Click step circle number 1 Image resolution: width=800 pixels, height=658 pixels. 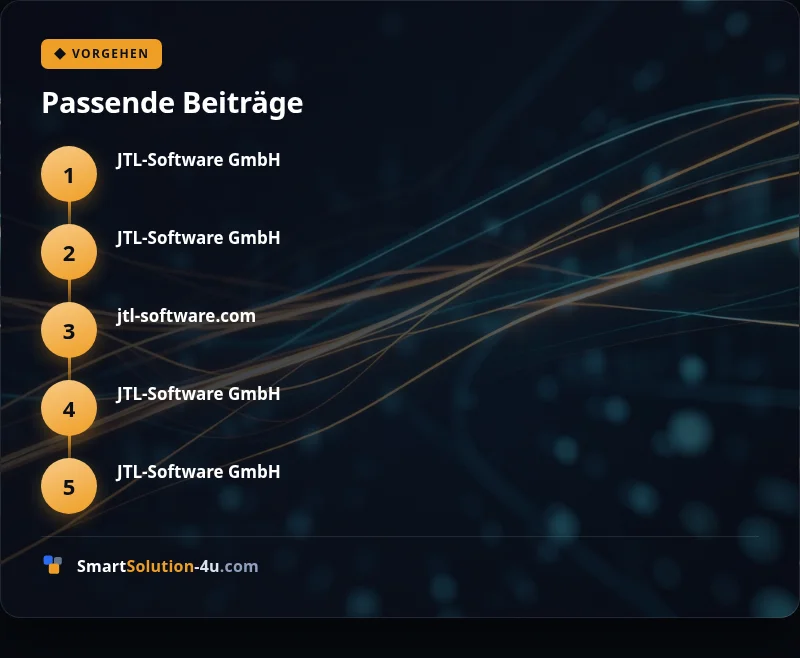point(69,174)
